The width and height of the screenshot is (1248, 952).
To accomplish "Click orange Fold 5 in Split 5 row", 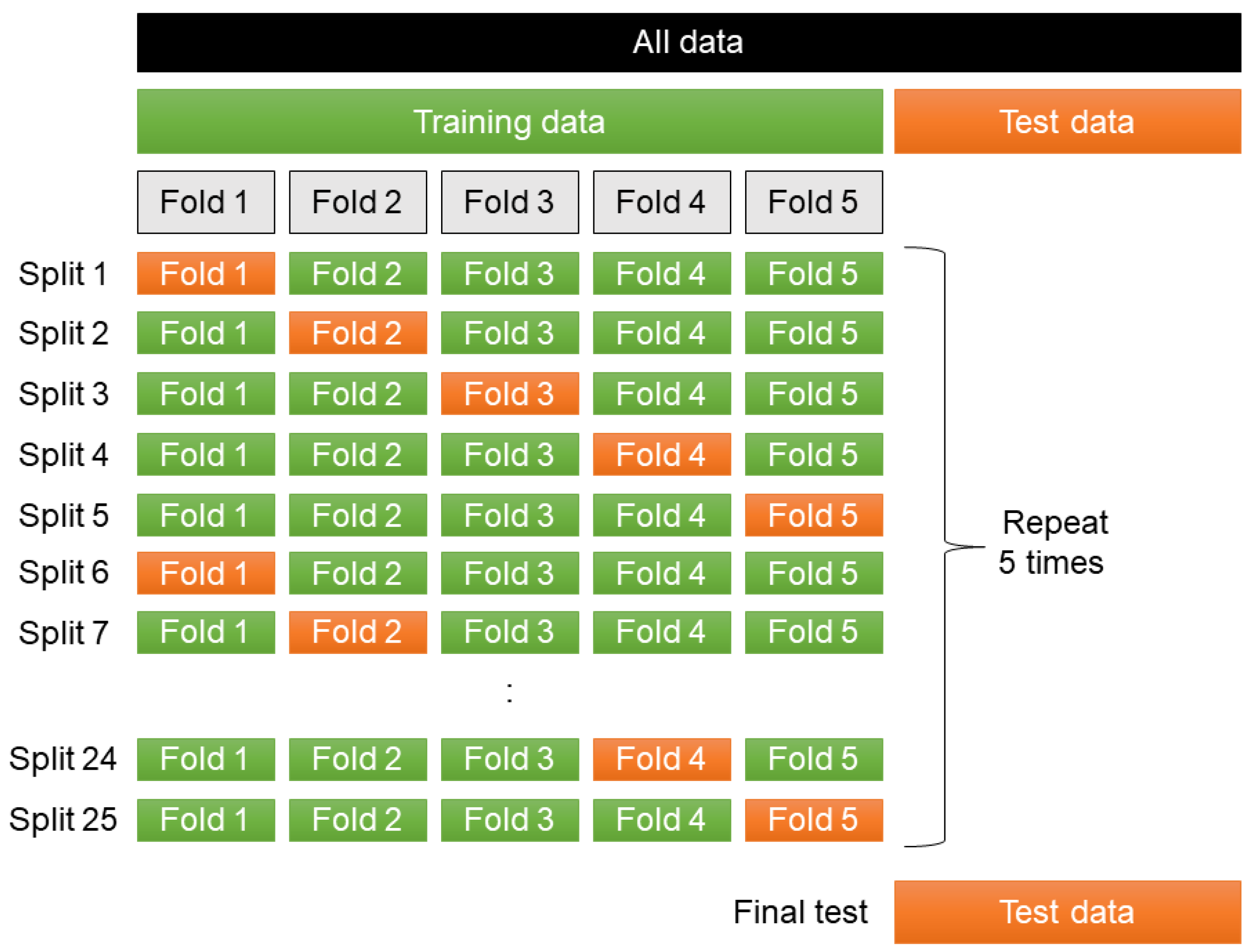I will tap(813, 515).
